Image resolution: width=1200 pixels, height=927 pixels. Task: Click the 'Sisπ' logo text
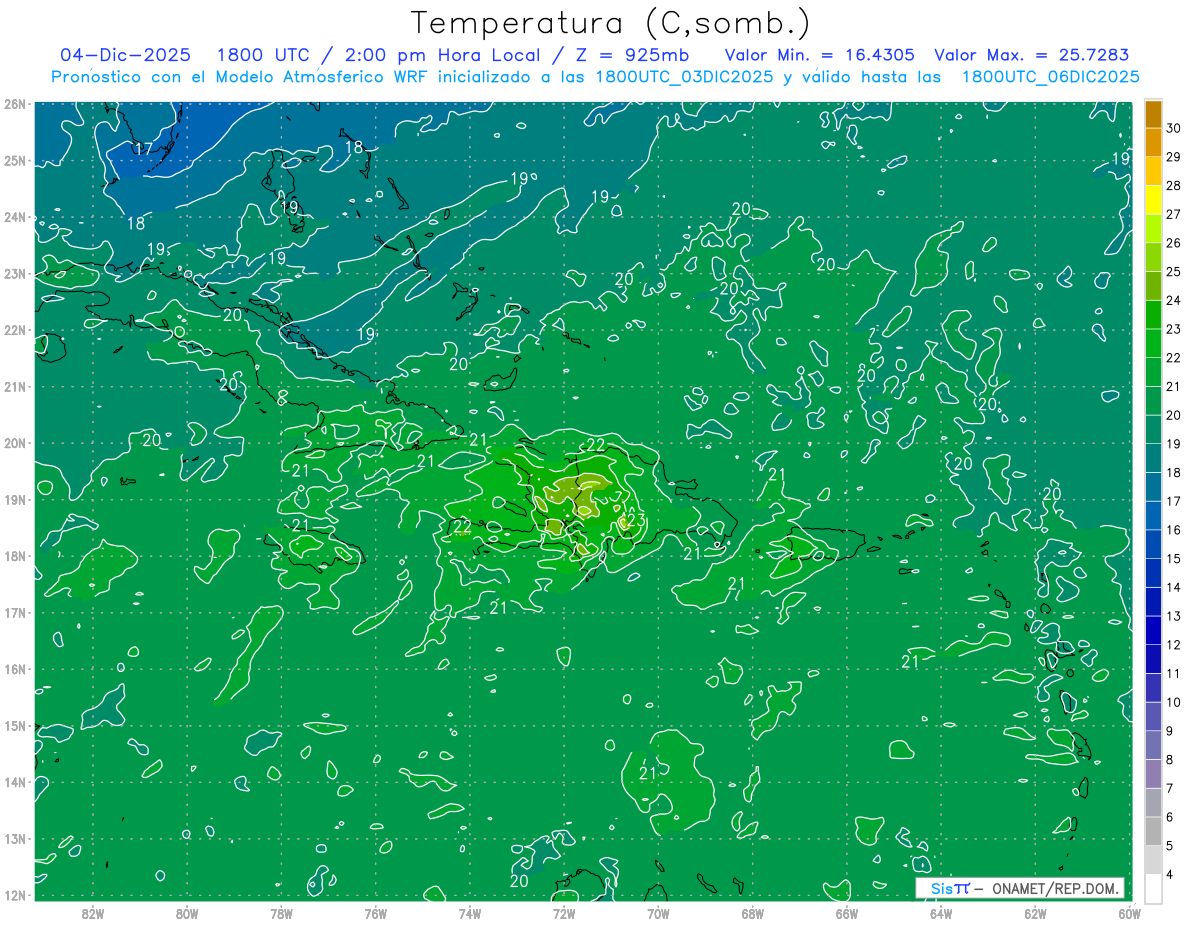tap(950, 888)
